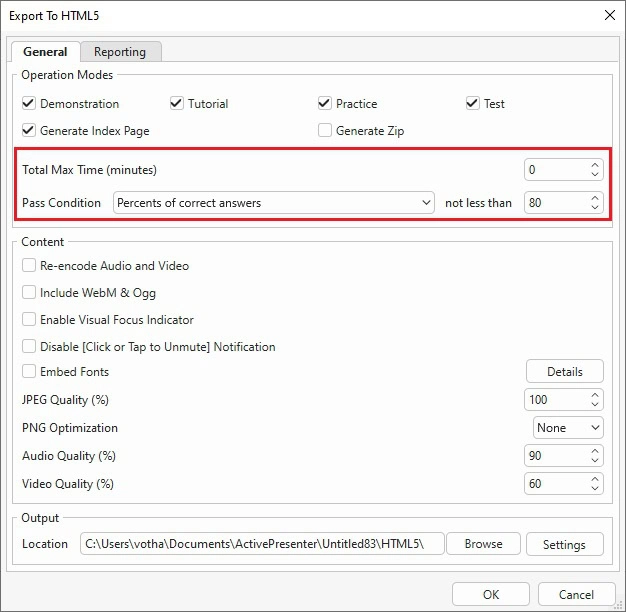626x612 pixels.
Task: Increase Total Max Time with up arrow
Action: click(x=595, y=165)
